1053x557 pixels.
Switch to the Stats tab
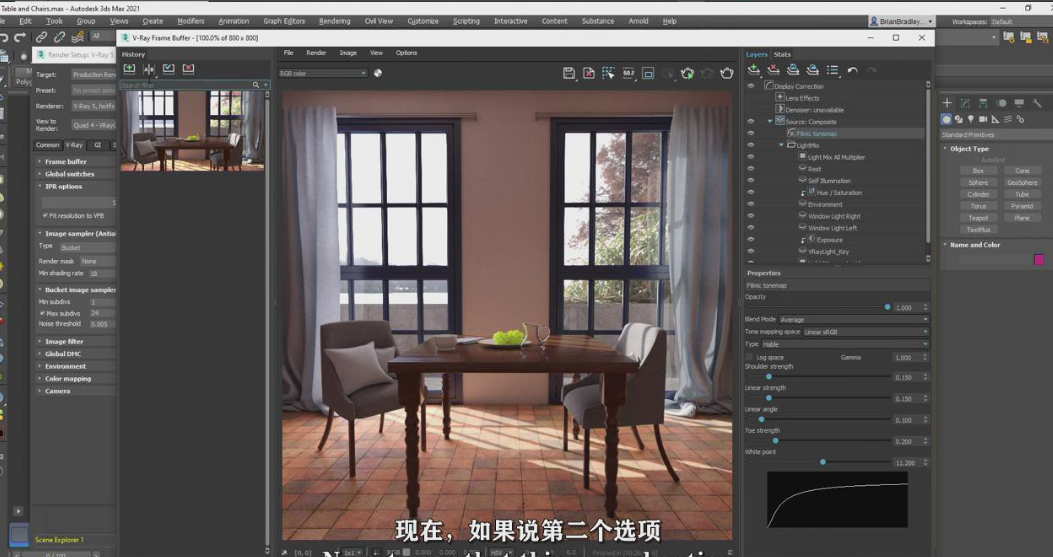(782, 54)
